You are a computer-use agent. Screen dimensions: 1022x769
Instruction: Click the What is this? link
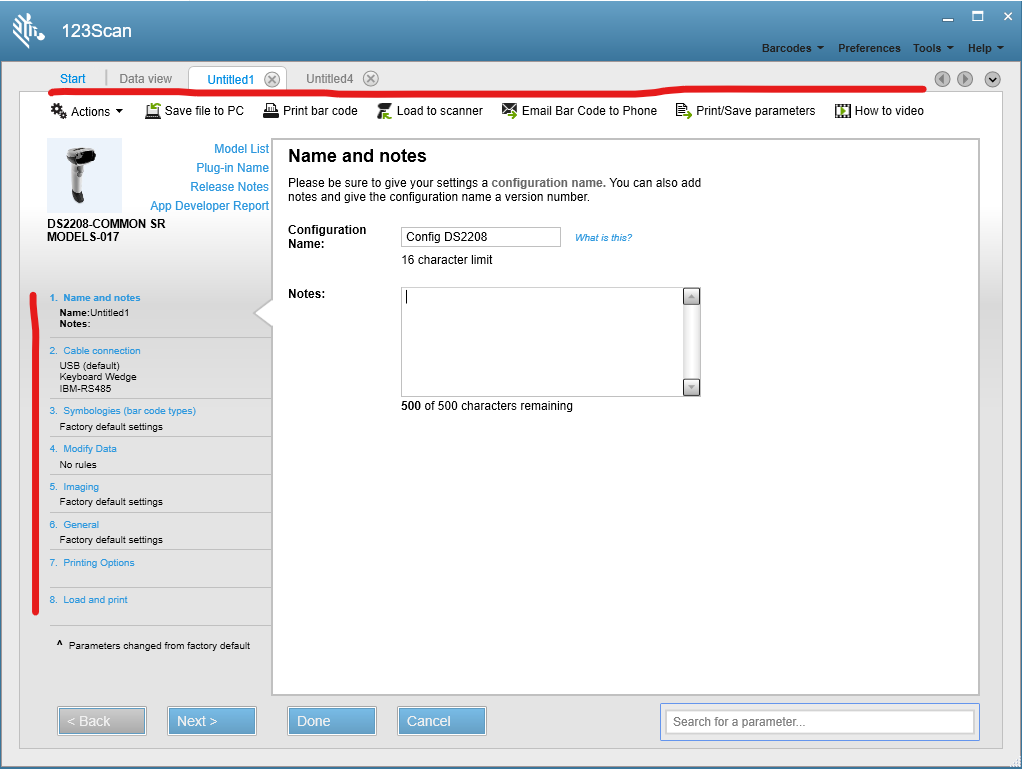tap(603, 238)
